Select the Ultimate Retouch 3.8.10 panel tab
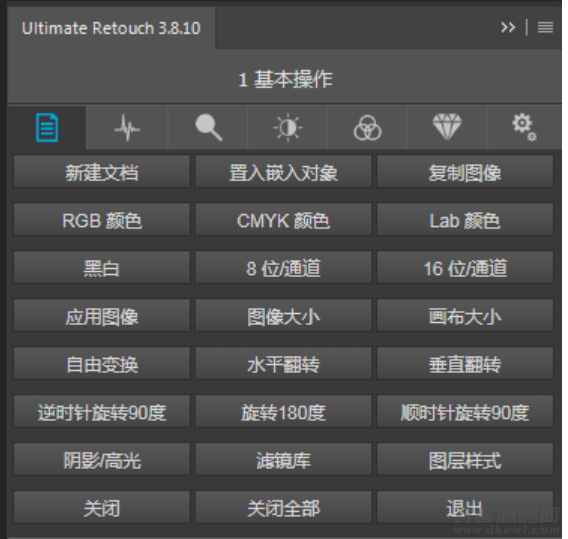 [111, 28]
